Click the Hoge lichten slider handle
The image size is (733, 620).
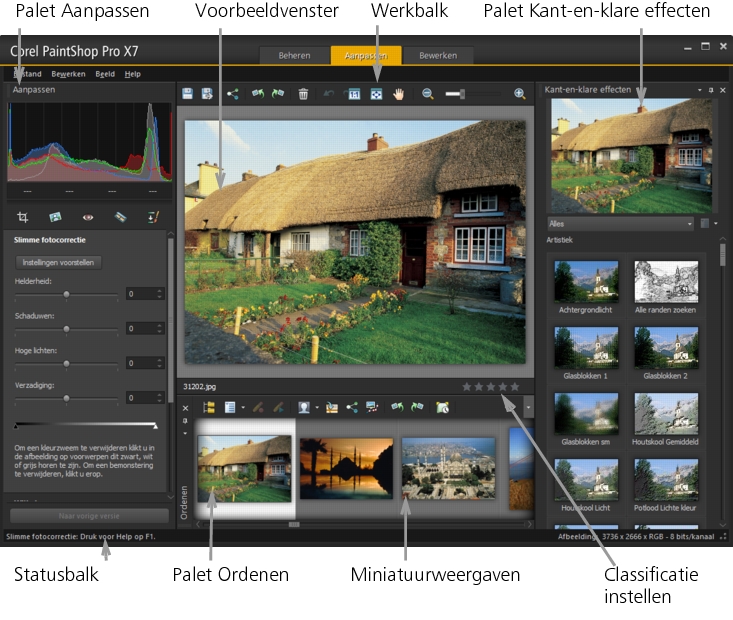pos(66,363)
